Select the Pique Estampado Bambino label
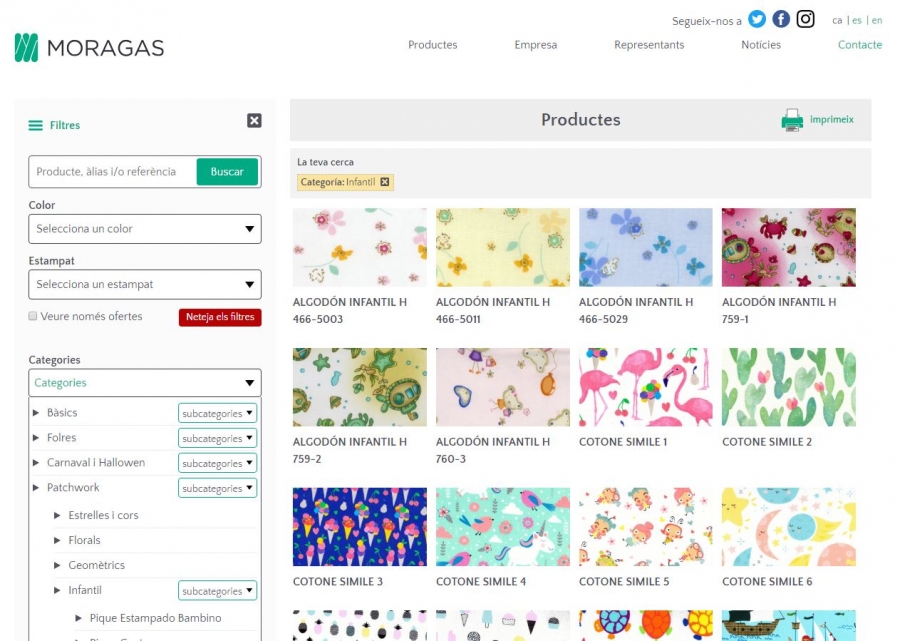The image size is (900, 641). click(x=156, y=618)
